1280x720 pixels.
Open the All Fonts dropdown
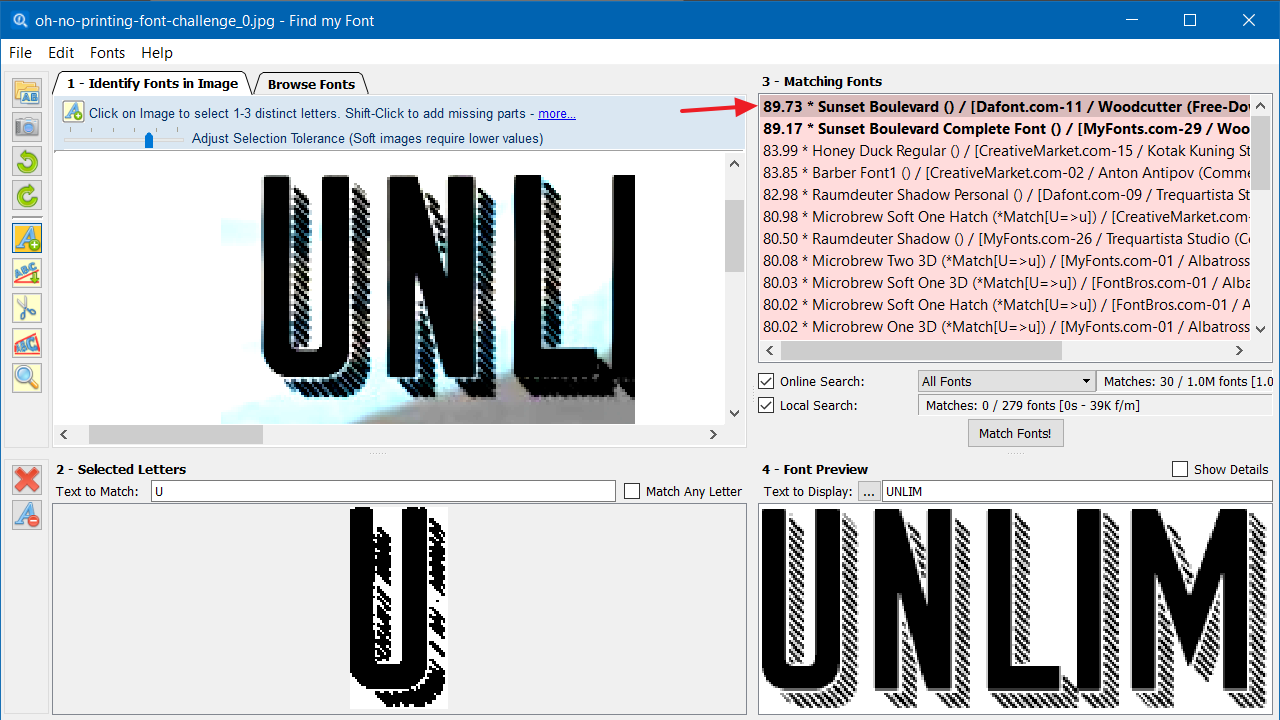1007,381
